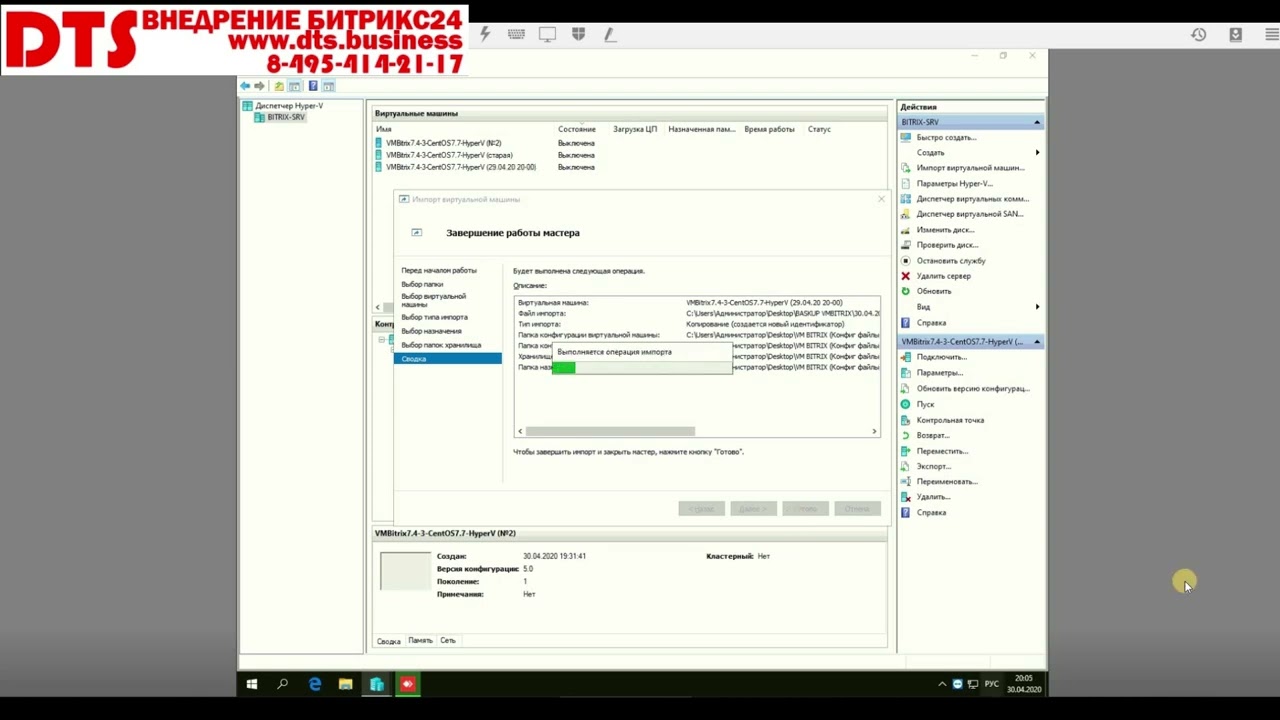Viewport: 1280px width, 720px height.
Task: Click Удалить action for the VM
Action: click(x=933, y=497)
